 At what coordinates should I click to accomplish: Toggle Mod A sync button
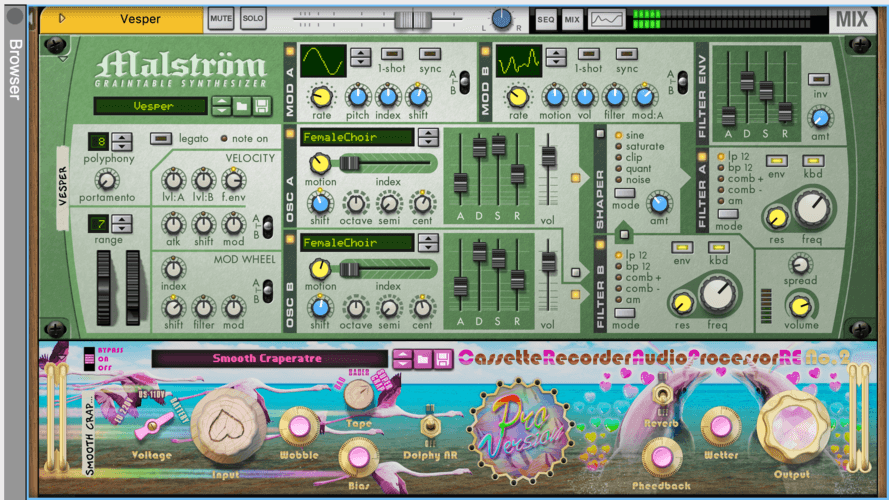tap(430, 54)
